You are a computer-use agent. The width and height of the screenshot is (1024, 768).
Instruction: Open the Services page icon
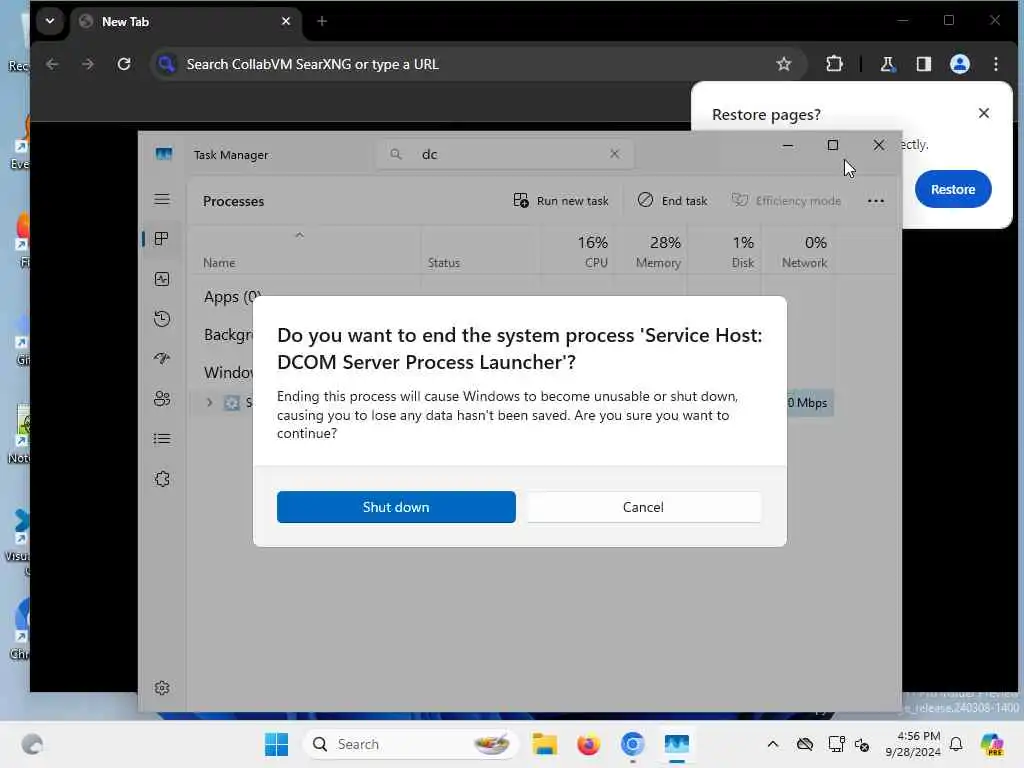coord(162,479)
